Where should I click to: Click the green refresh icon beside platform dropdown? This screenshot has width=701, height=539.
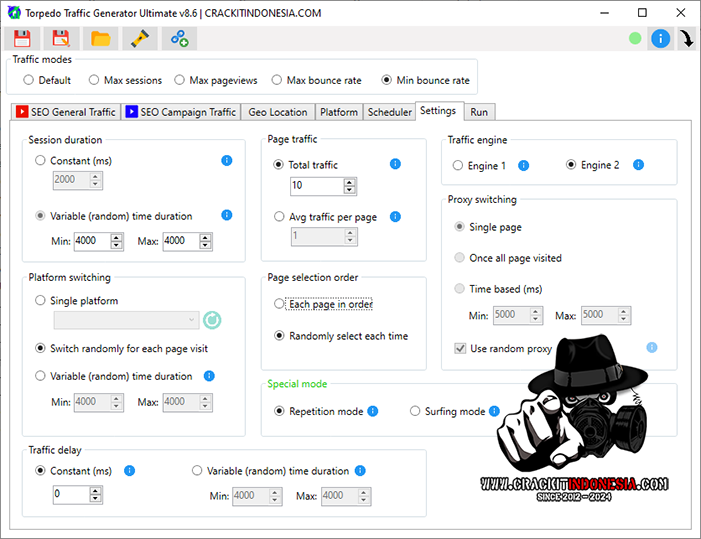pos(212,320)
